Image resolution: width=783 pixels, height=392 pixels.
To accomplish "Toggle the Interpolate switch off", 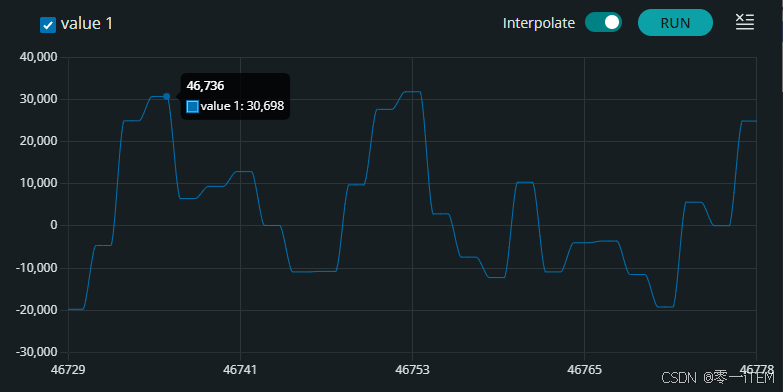I will pos(603,22).
